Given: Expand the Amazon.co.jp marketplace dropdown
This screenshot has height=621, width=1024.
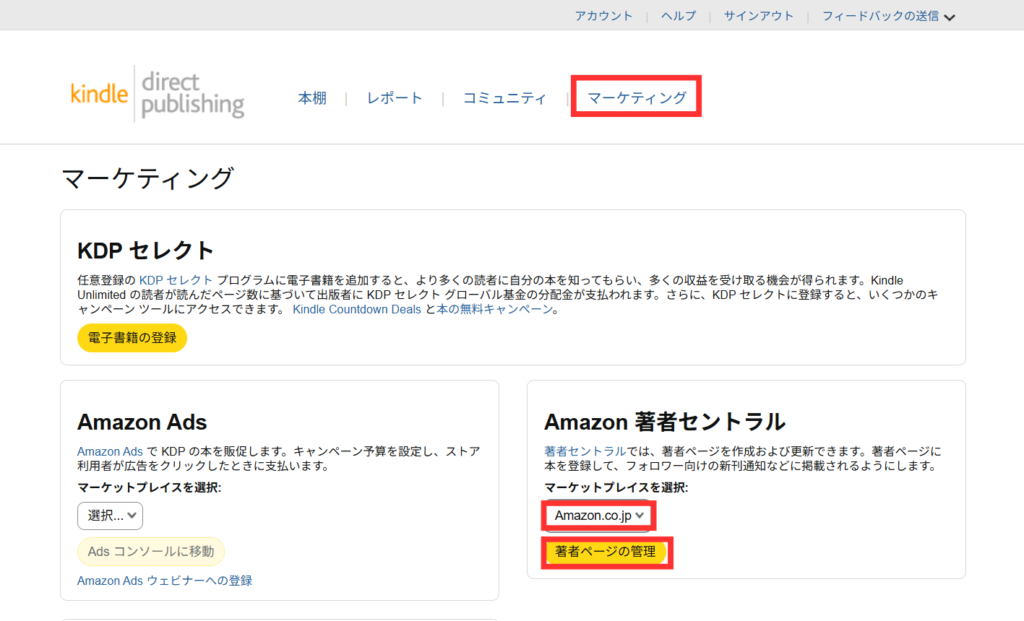Looking at the screenshot, I should 600,515.
